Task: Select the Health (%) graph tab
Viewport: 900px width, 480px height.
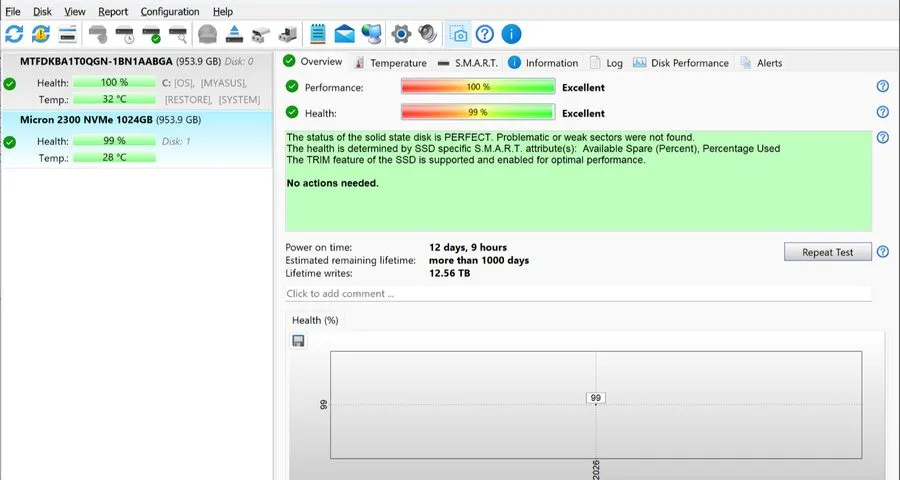Action: [315, 320]
